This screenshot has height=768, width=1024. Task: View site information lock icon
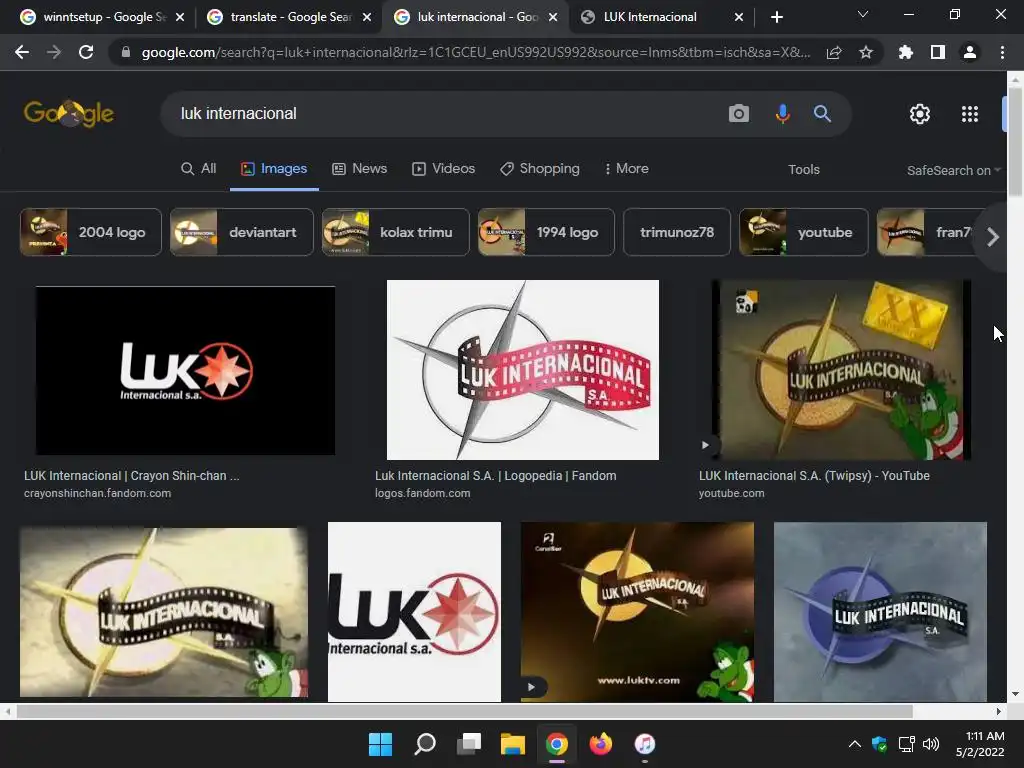[x=126, y=52]
